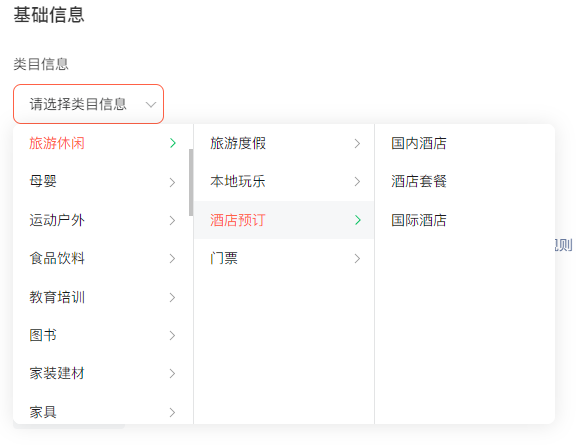Expand the 家具 arrow icon

point(172,412)
